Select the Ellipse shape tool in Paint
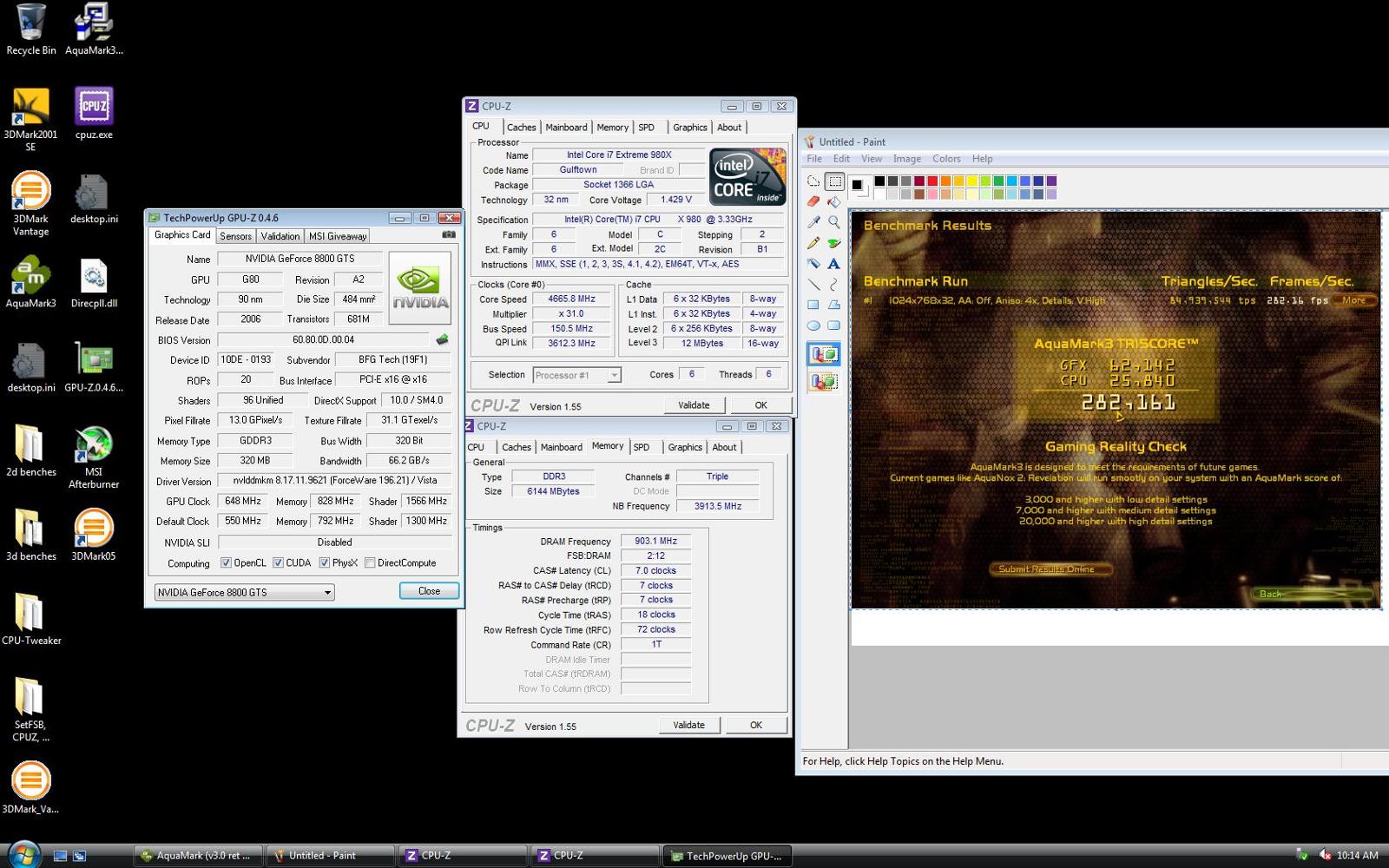 [813, 326]
